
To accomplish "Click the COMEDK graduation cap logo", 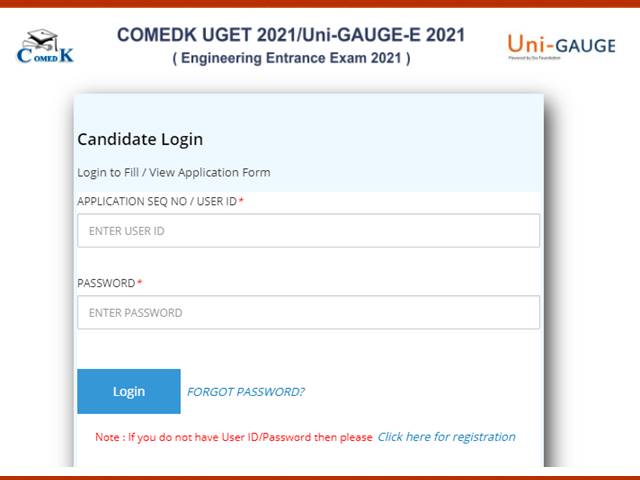I will tap(45, 46).
